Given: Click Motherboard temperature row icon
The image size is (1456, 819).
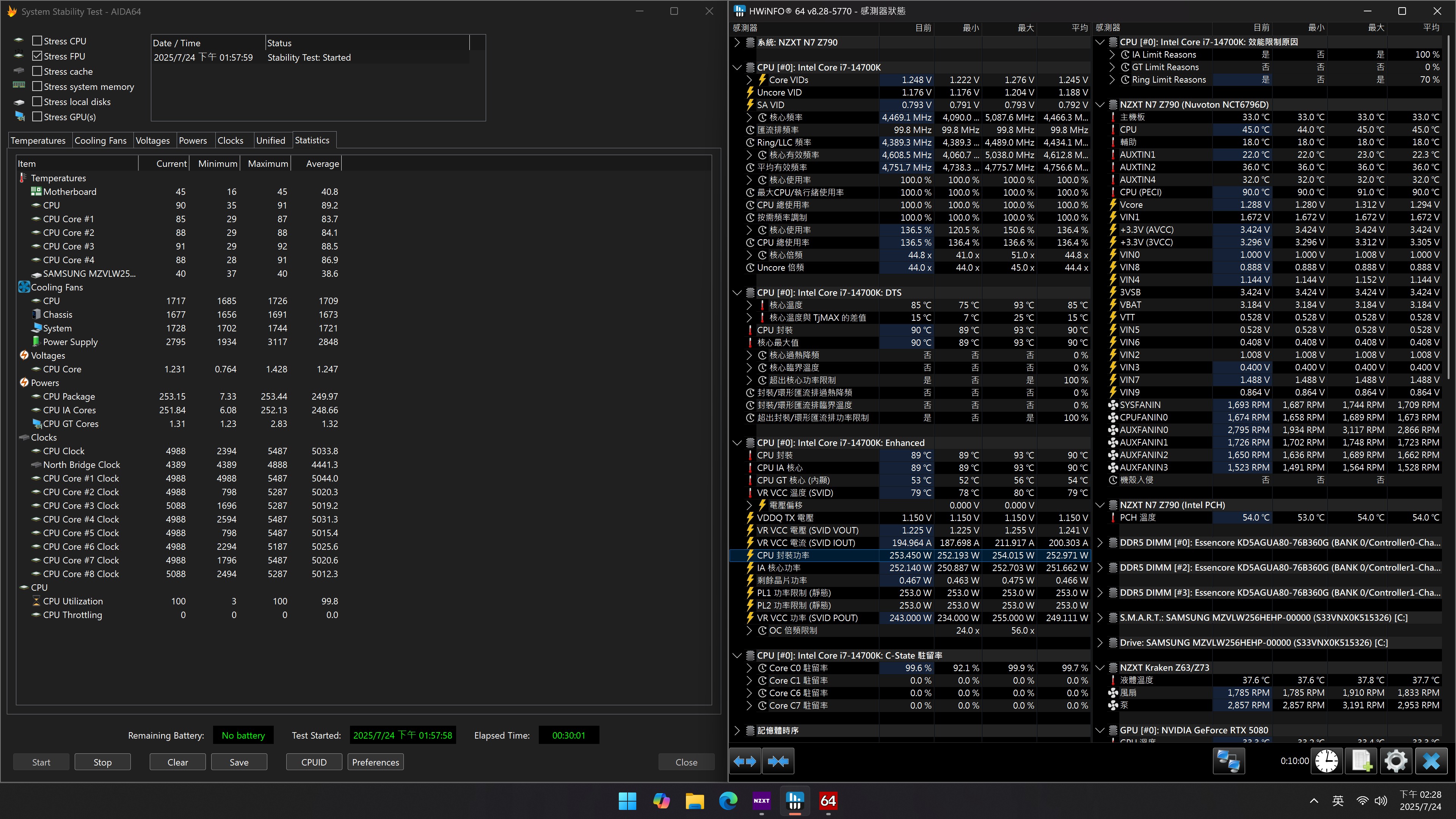Looking at the screenshot, I should [x=36, y=191].
